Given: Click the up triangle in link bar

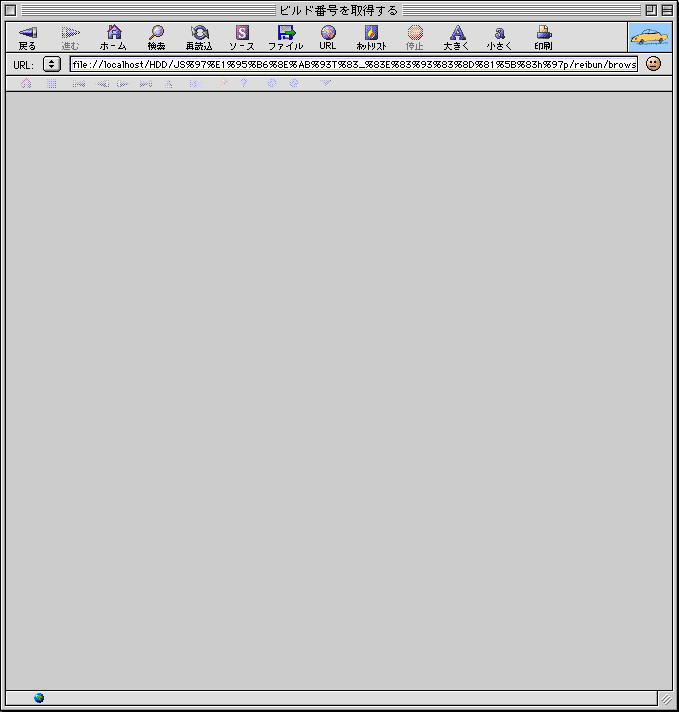Looking at the screenshot, I should click(x=169, y=84).
